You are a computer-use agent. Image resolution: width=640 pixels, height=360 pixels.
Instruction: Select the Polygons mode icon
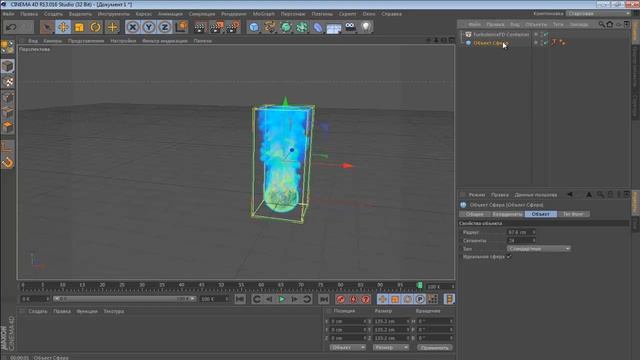pyautogui.click(x=7, y=127)
